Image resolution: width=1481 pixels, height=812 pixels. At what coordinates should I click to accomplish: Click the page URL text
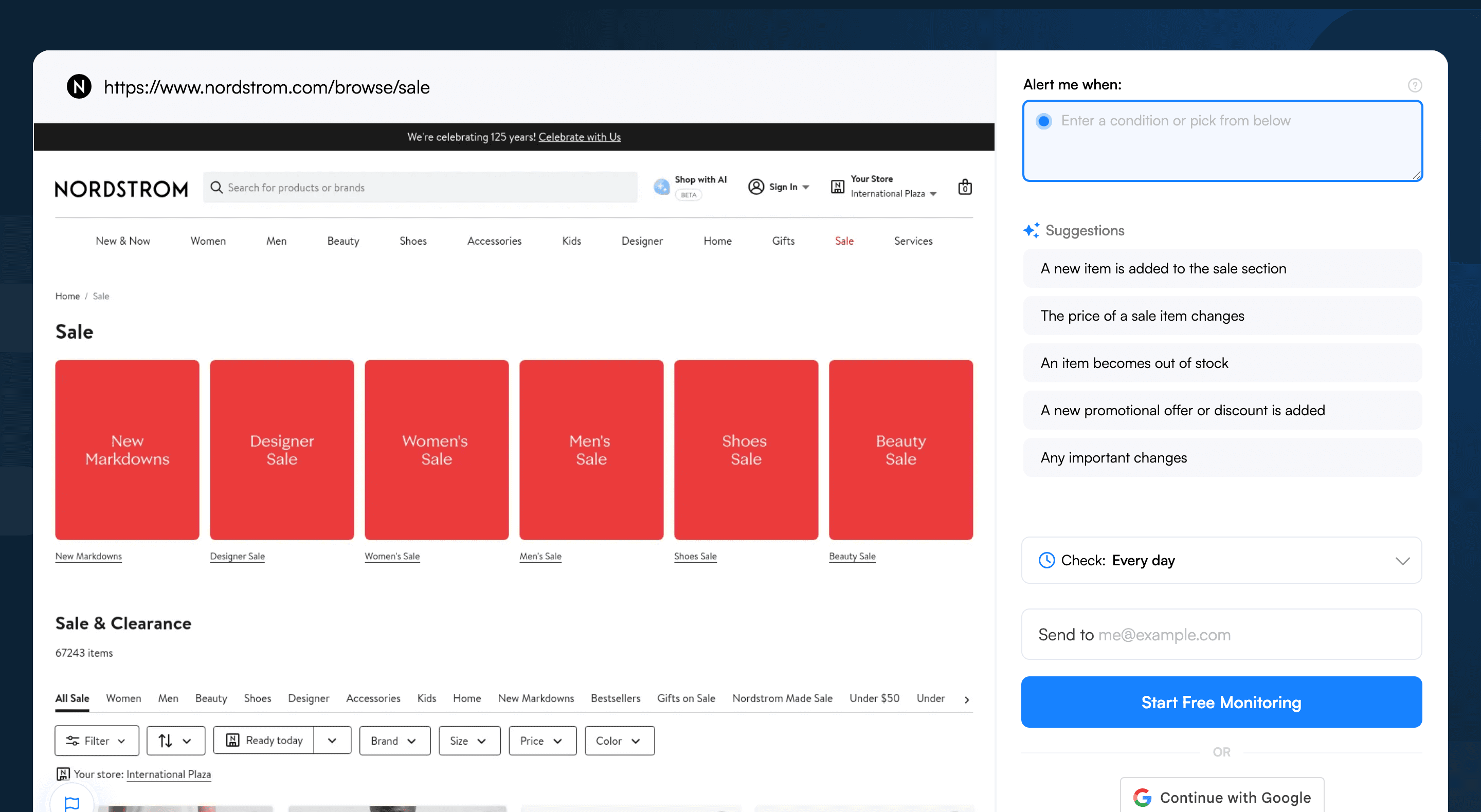click(267, 87)
